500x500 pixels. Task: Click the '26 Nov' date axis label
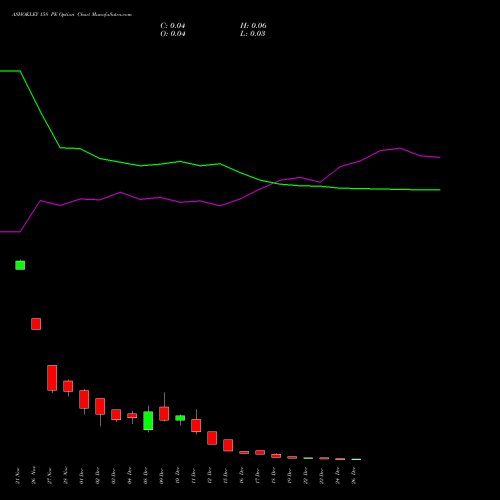(x=34, y=476)
